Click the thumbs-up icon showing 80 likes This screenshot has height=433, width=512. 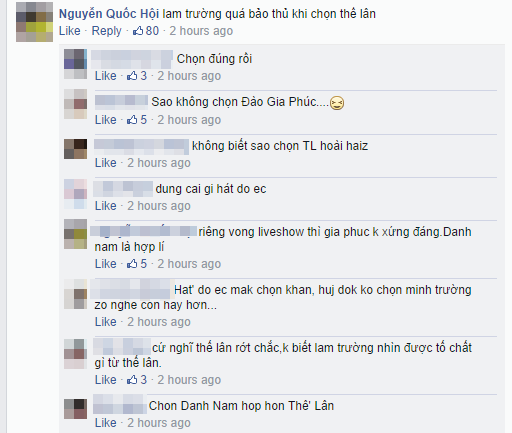click(138, 31)
